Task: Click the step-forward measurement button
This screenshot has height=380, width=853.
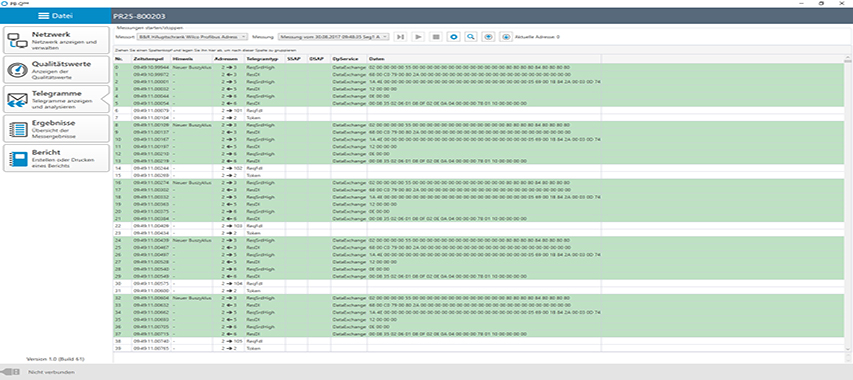Action: tap(400, 36)
